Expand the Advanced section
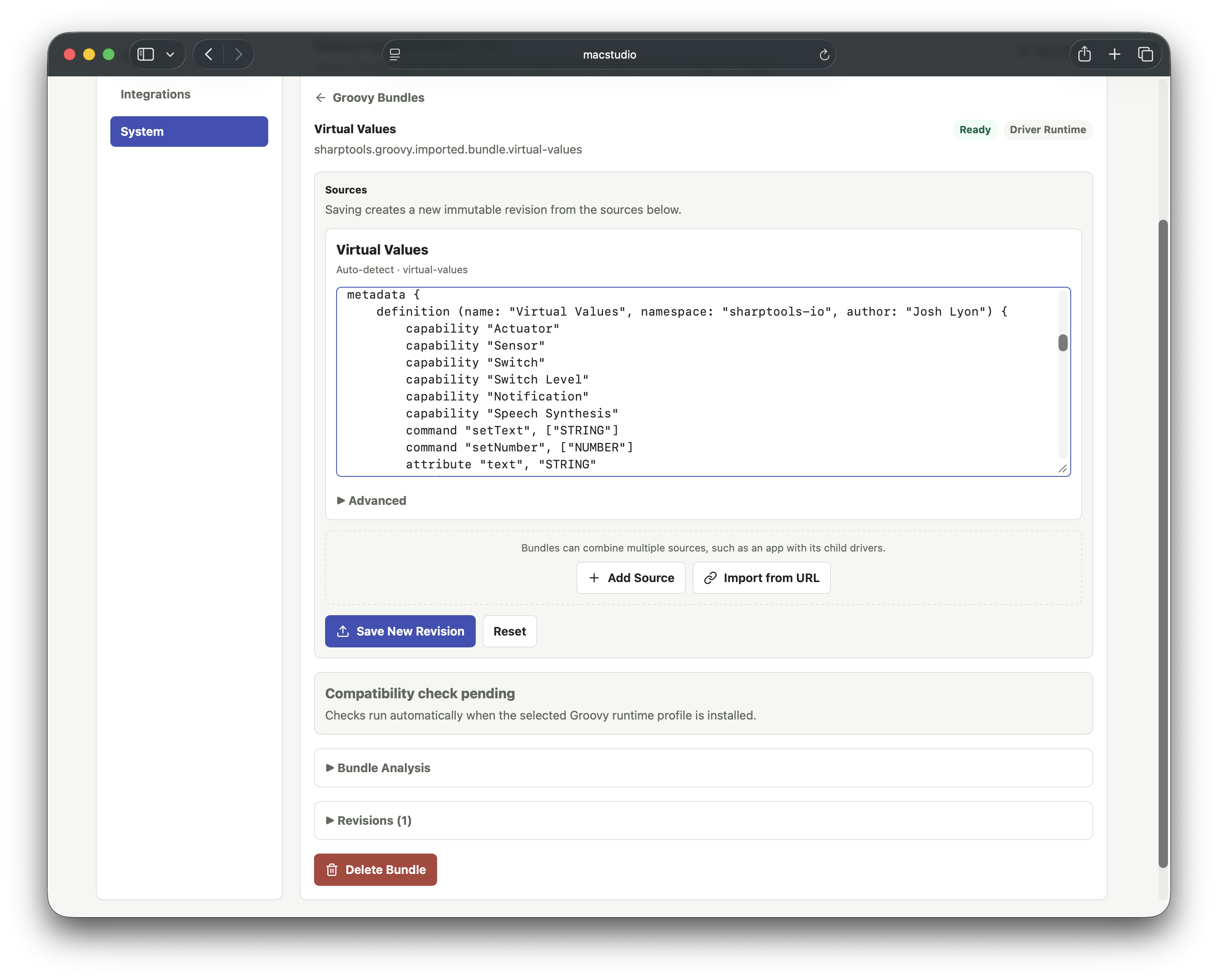Viewport: 1218px width, 980px height. pyautogui.click(x=371, y=501)
